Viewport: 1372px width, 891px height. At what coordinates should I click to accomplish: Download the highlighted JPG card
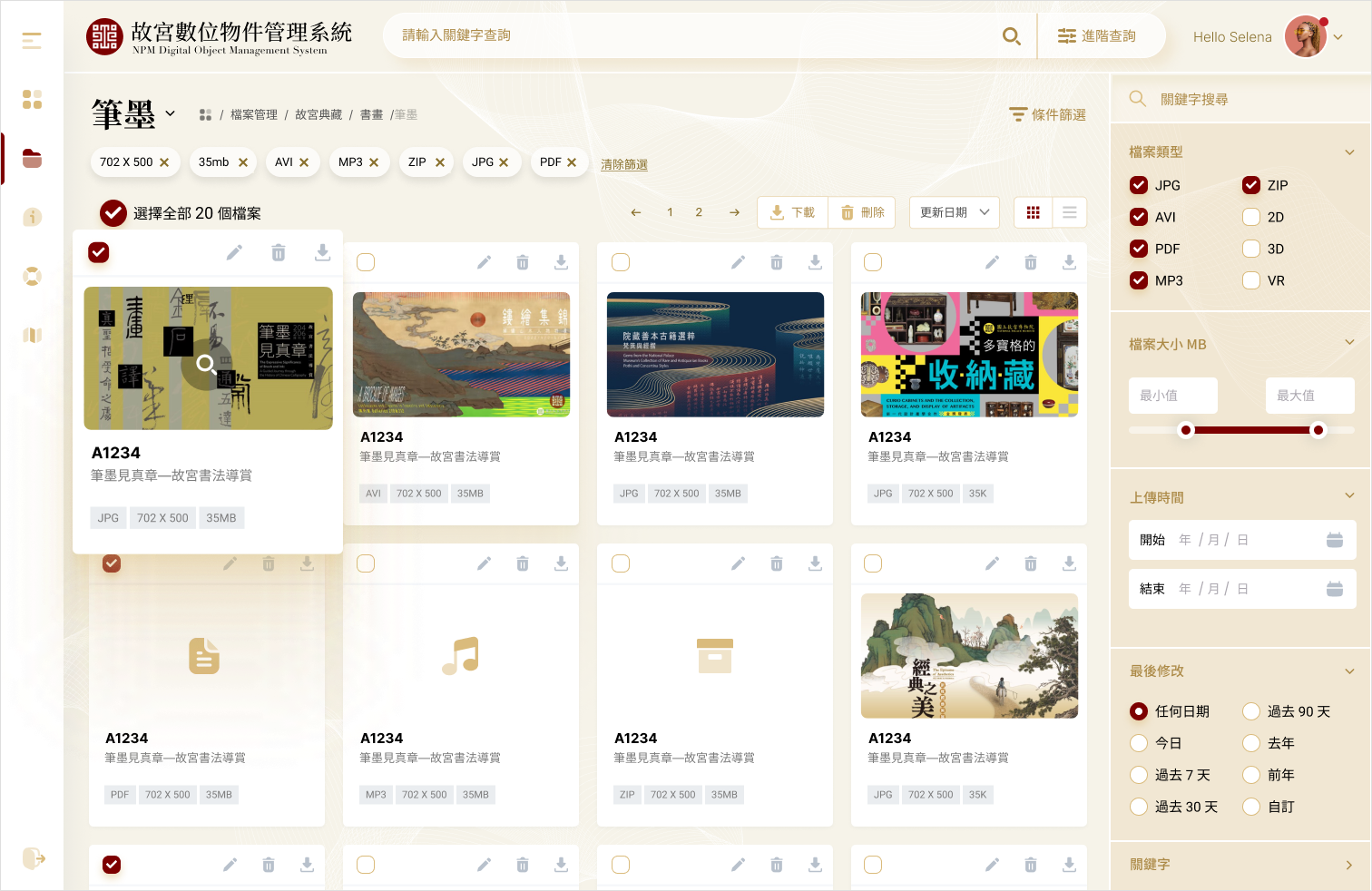tap(322, 252)
